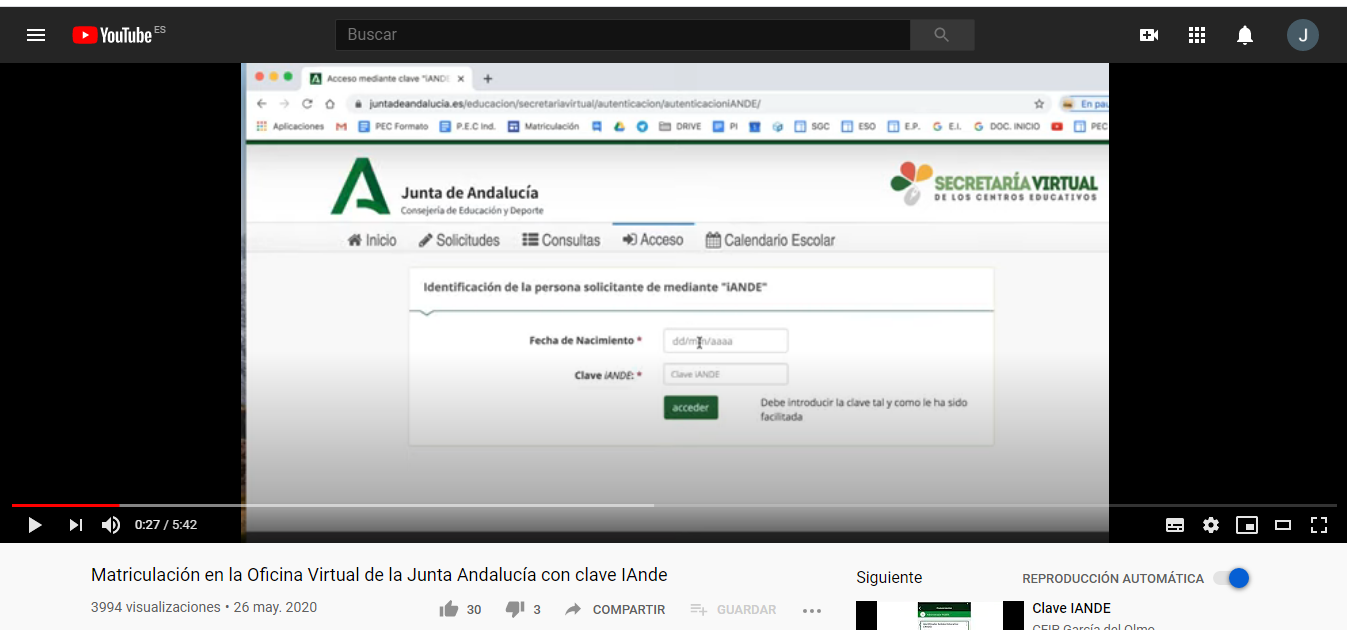Click COMPARTIR to share video

(x=615, y=609)
